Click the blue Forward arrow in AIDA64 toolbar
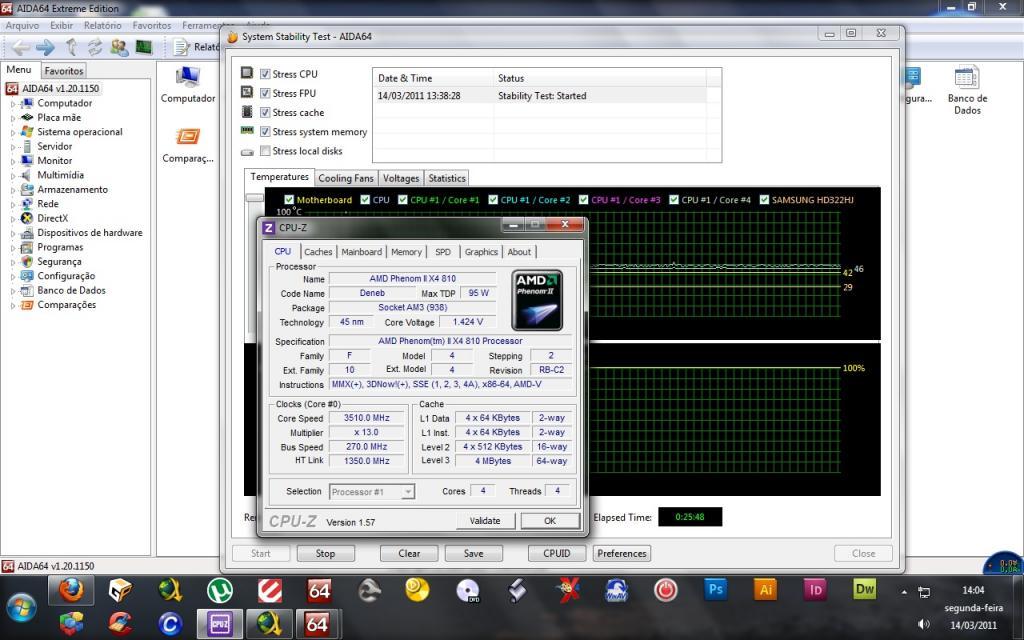The image size is (1024, 640). point(45,47)
